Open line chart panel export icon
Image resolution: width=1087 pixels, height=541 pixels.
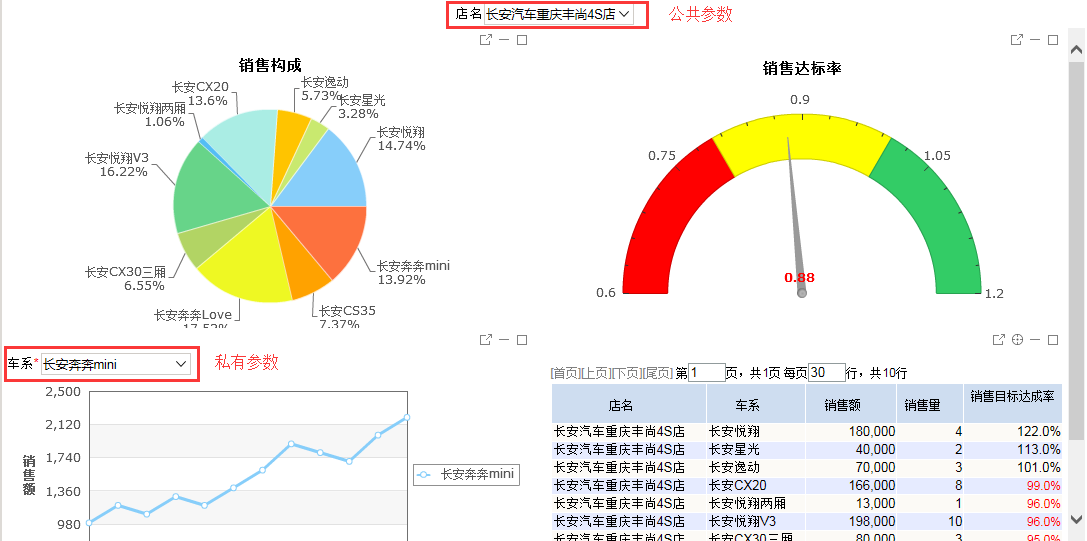tap(486, 340)
